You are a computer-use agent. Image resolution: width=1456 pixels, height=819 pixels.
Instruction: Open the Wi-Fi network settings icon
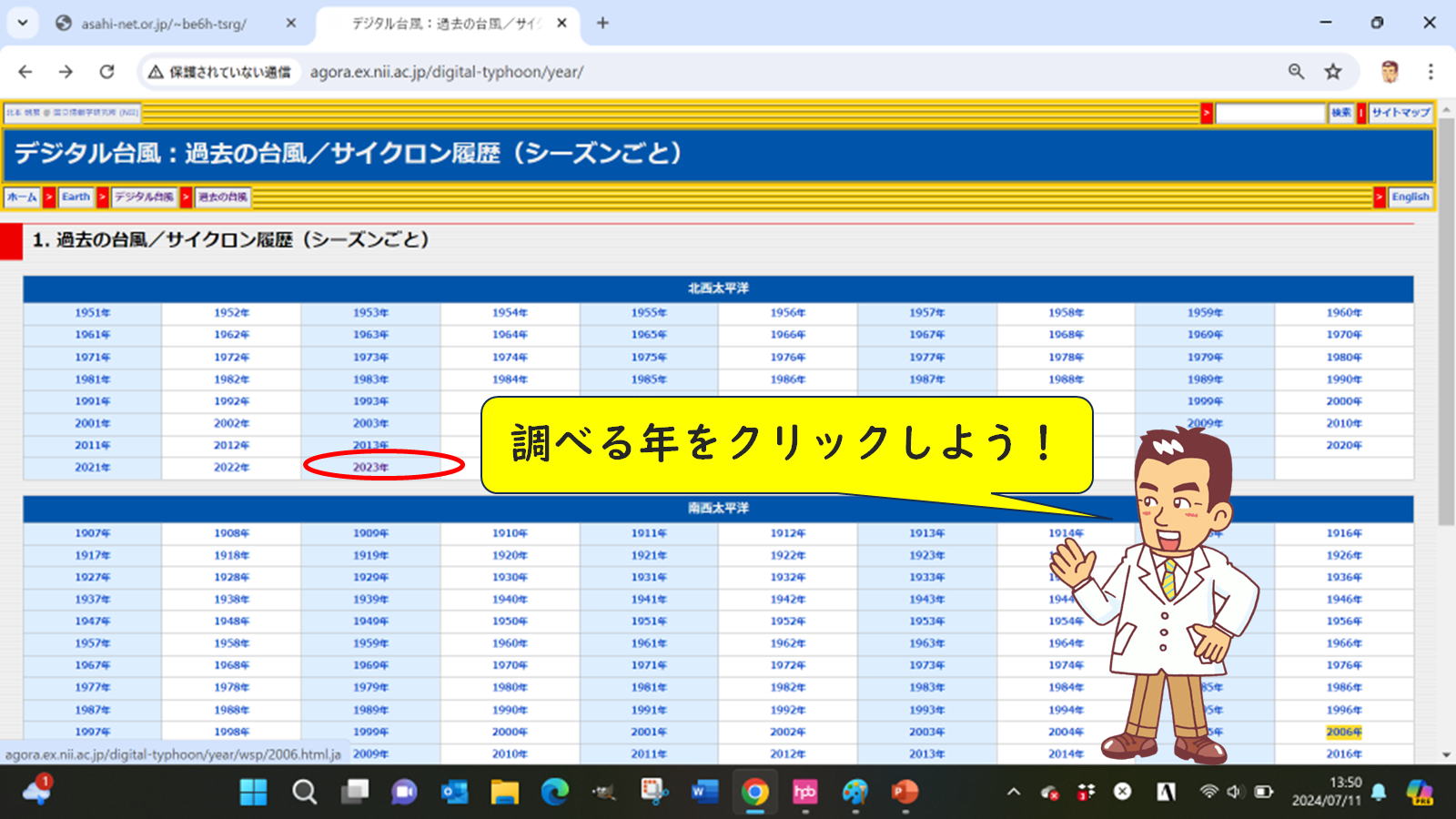(1208, 792)
